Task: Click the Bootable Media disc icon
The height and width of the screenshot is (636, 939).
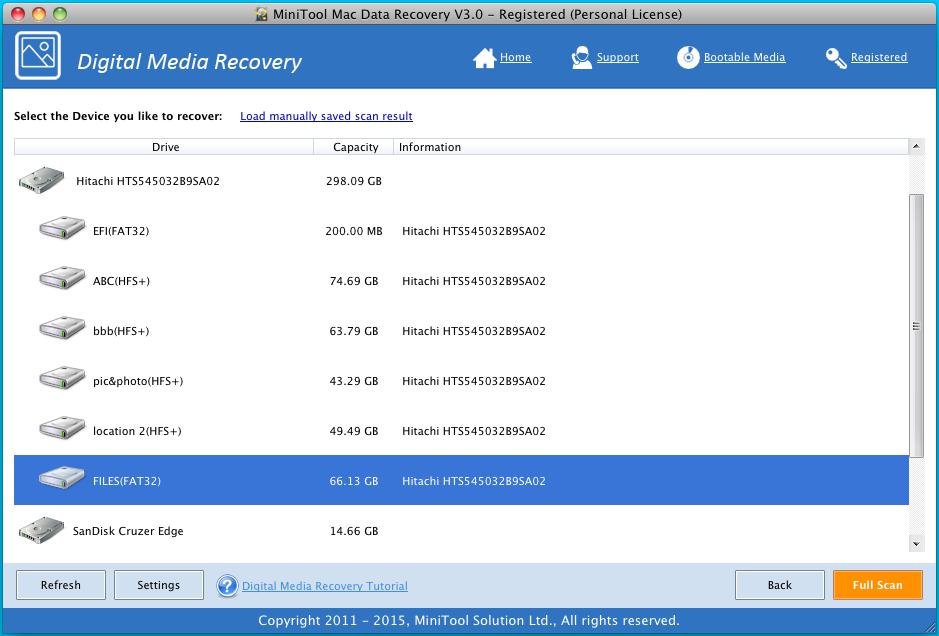Action: (x=687, y=57)
